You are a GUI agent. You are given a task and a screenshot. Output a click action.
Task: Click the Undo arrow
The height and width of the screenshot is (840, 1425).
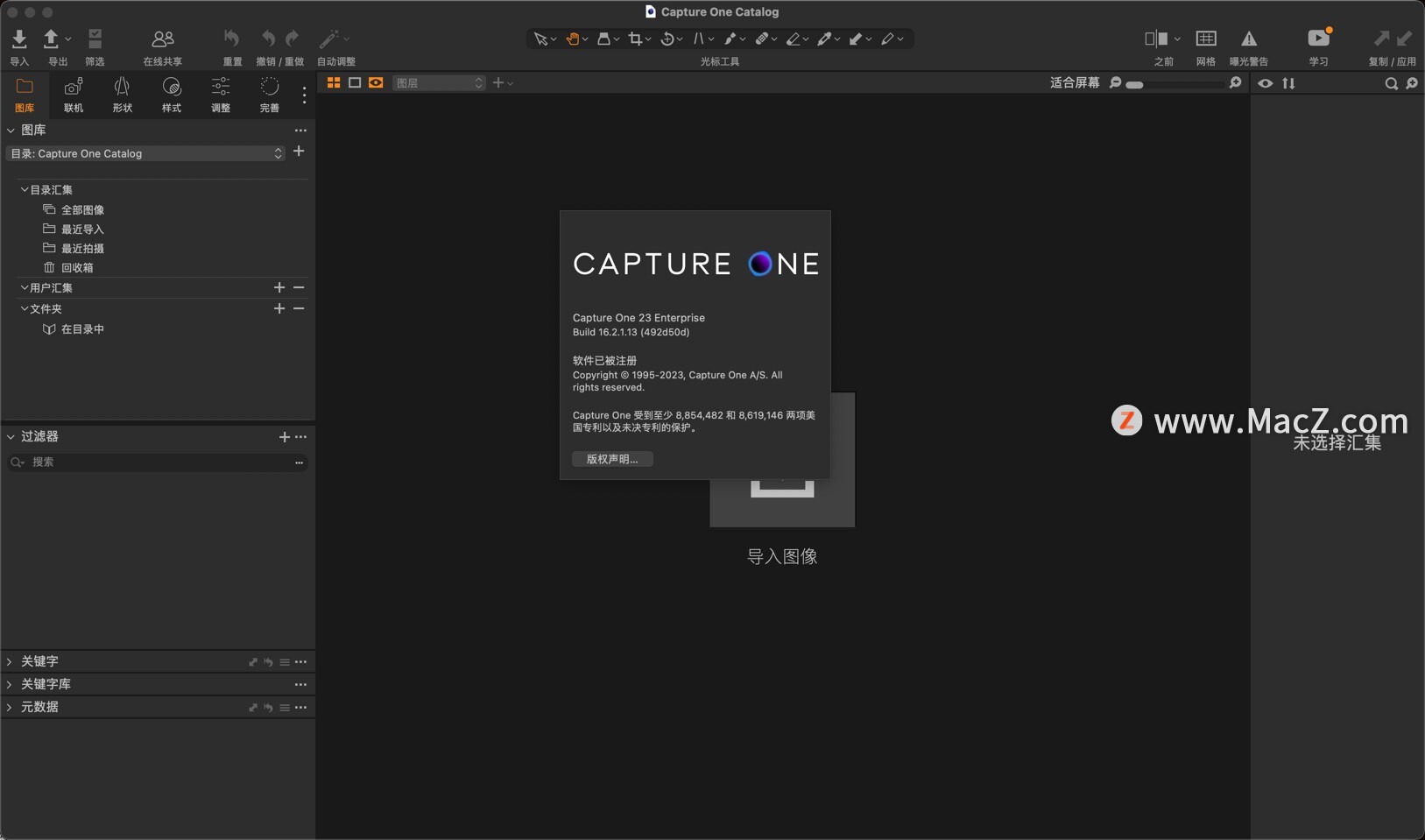[x=268, y=39]
